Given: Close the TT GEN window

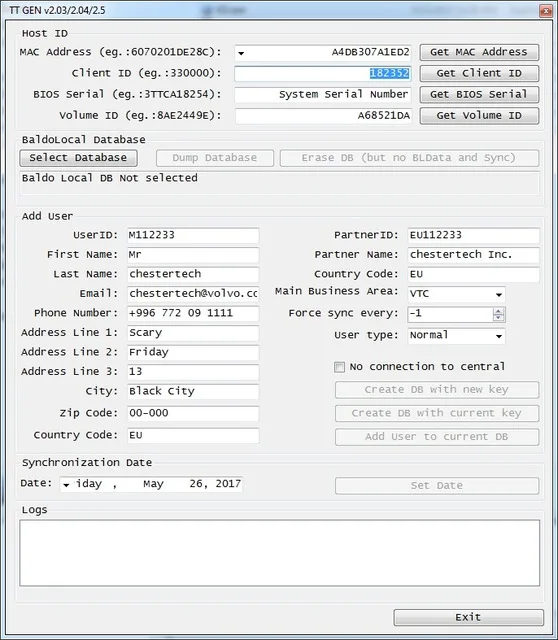Looking at the screenshot, I should click(x=546, y=11).
